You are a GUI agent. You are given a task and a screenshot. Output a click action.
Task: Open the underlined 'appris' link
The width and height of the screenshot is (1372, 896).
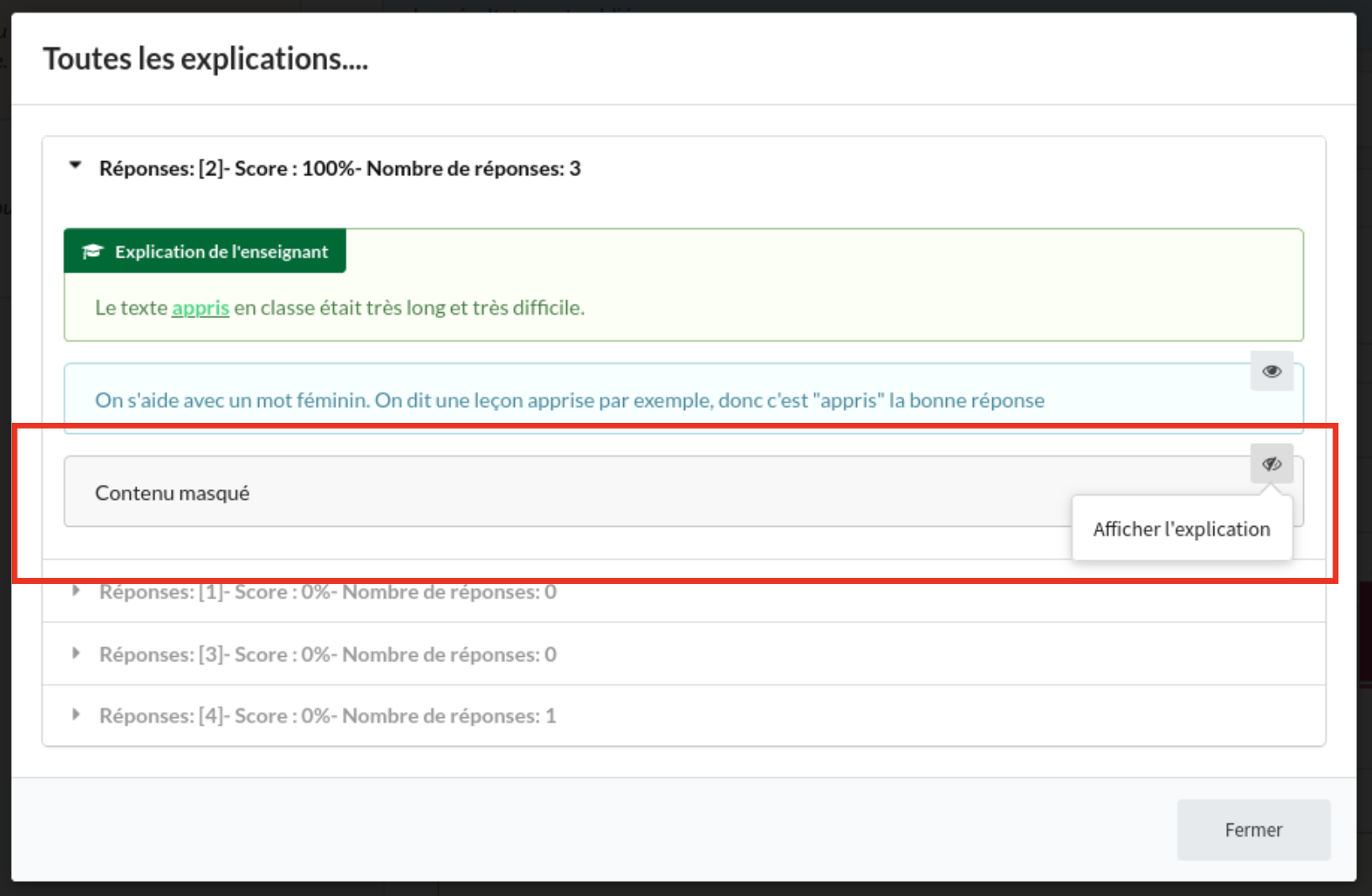[200, 308]
